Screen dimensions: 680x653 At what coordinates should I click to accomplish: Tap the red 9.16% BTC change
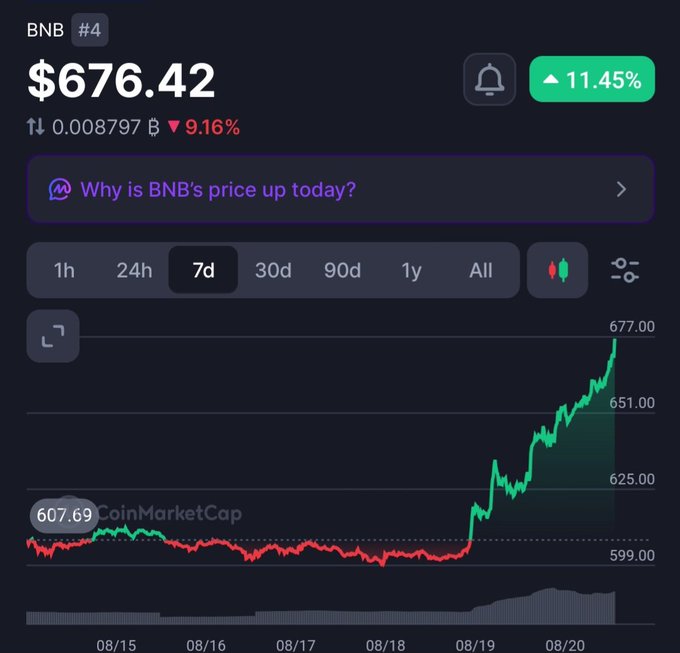(204, 127)
